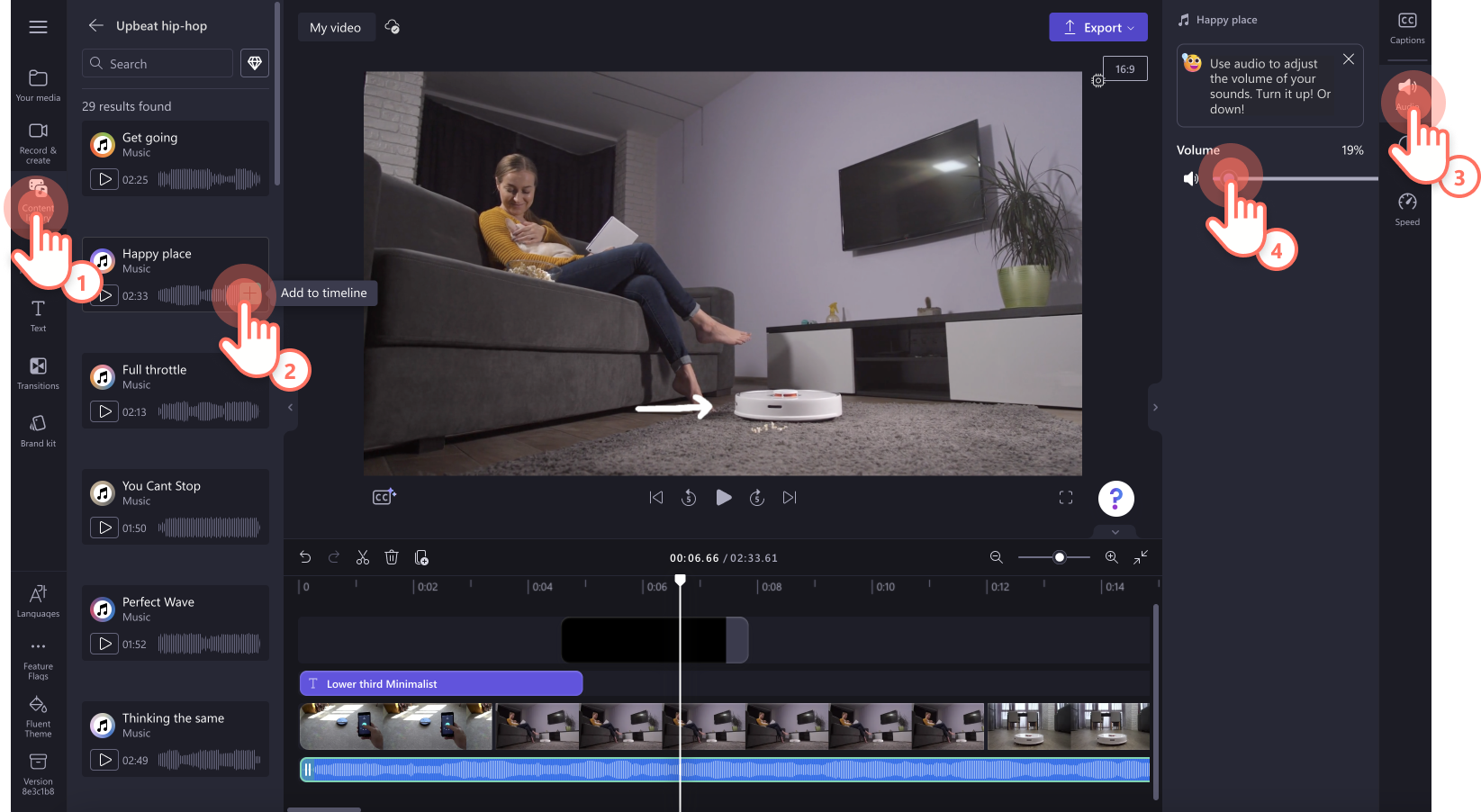The width and height of the screenshot is (1481, 812).
Task: Close the audio tip popup
Action: [1348, 59]
